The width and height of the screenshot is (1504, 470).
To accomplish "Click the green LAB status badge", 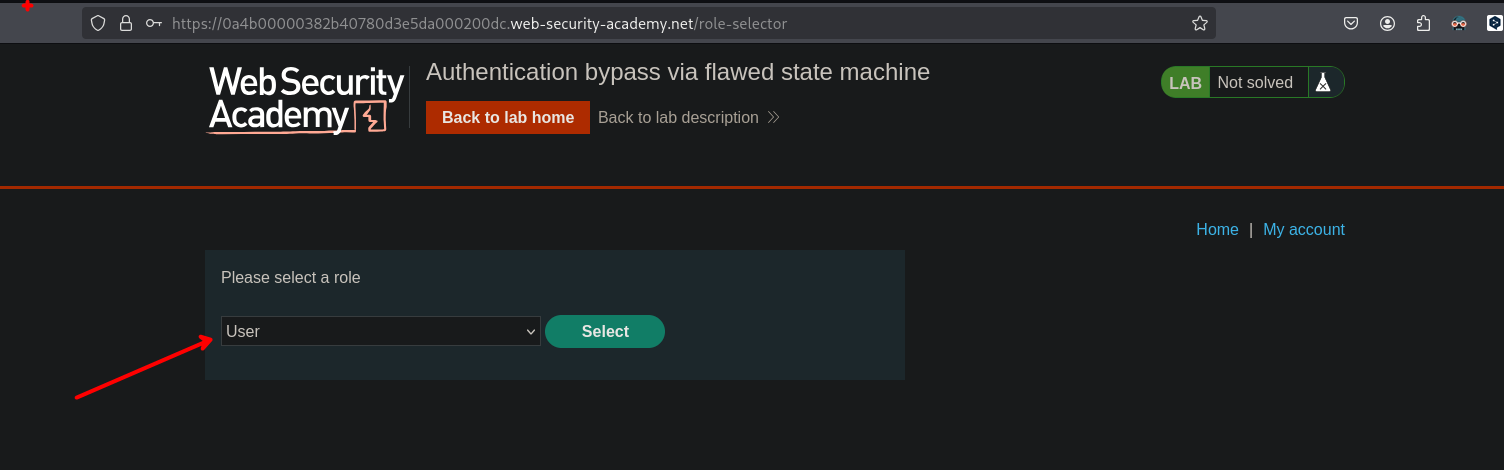I will (1185, 83).
